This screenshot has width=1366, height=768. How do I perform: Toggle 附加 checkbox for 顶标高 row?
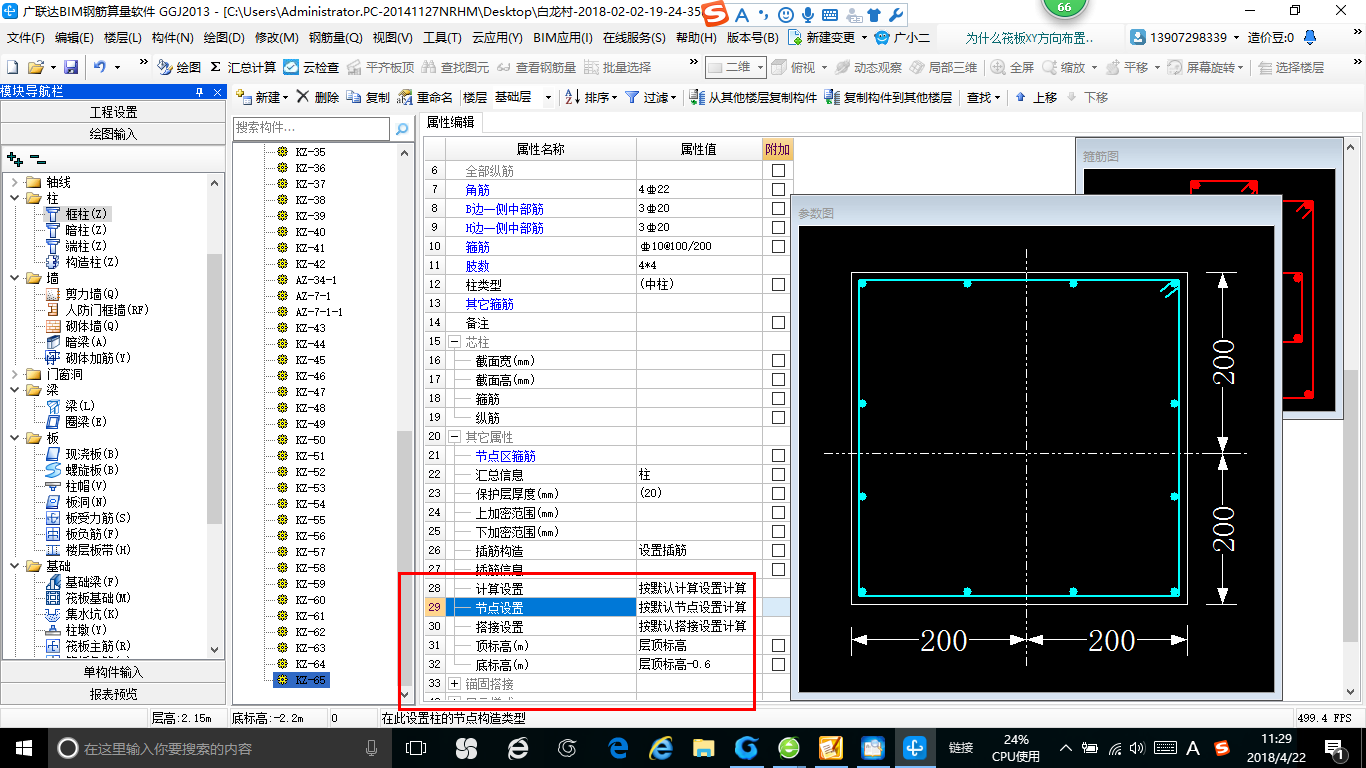(x=778, y=645)
